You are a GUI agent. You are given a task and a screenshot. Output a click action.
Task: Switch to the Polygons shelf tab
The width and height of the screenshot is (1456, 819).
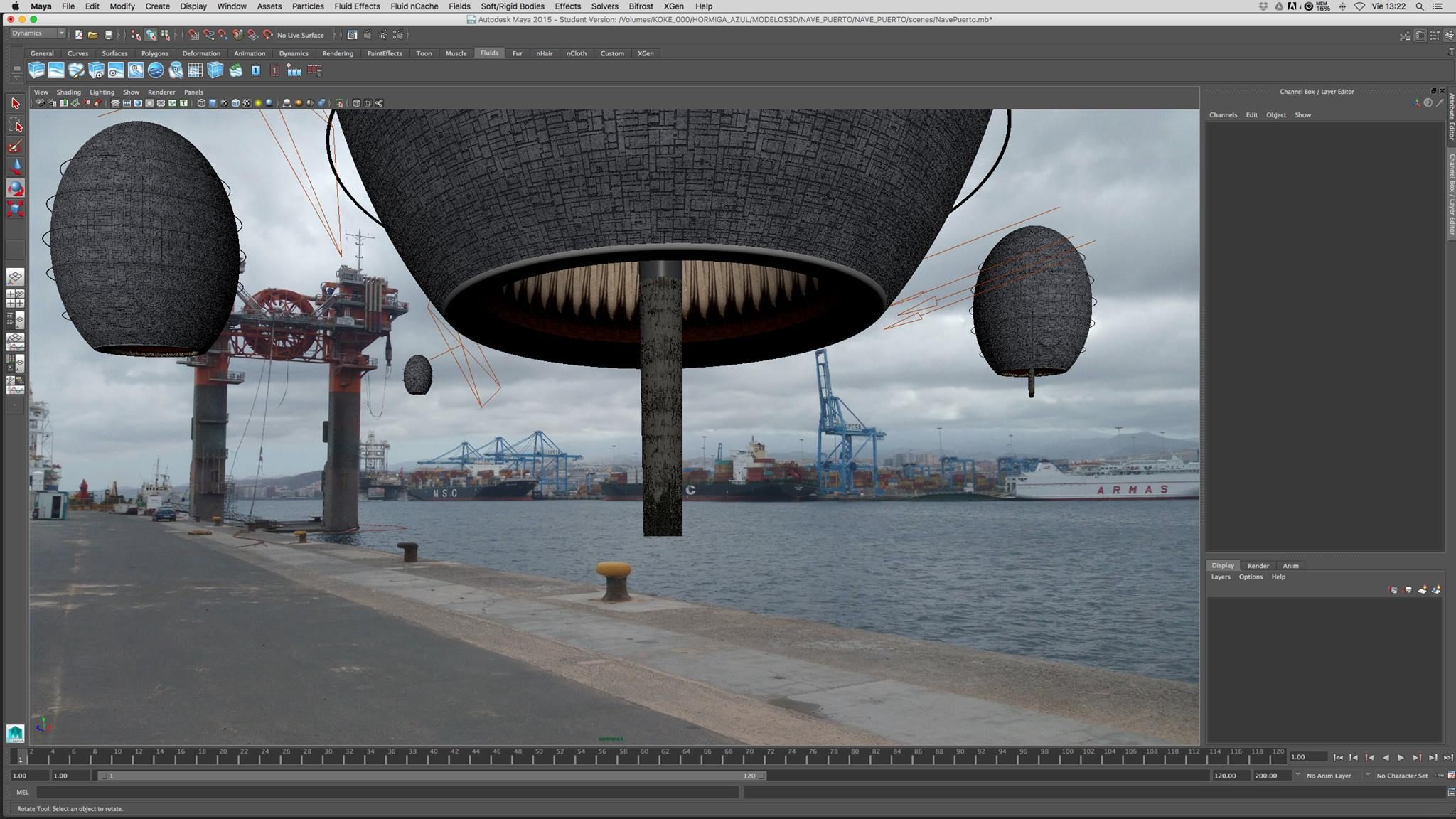click(155, 53)
